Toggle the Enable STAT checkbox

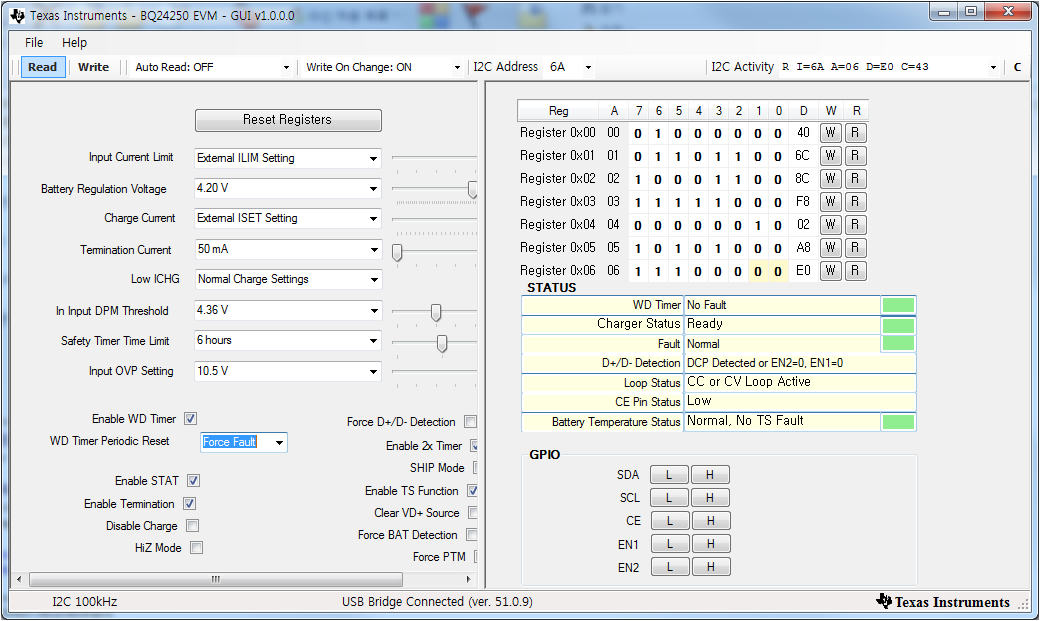coord(194,480)
